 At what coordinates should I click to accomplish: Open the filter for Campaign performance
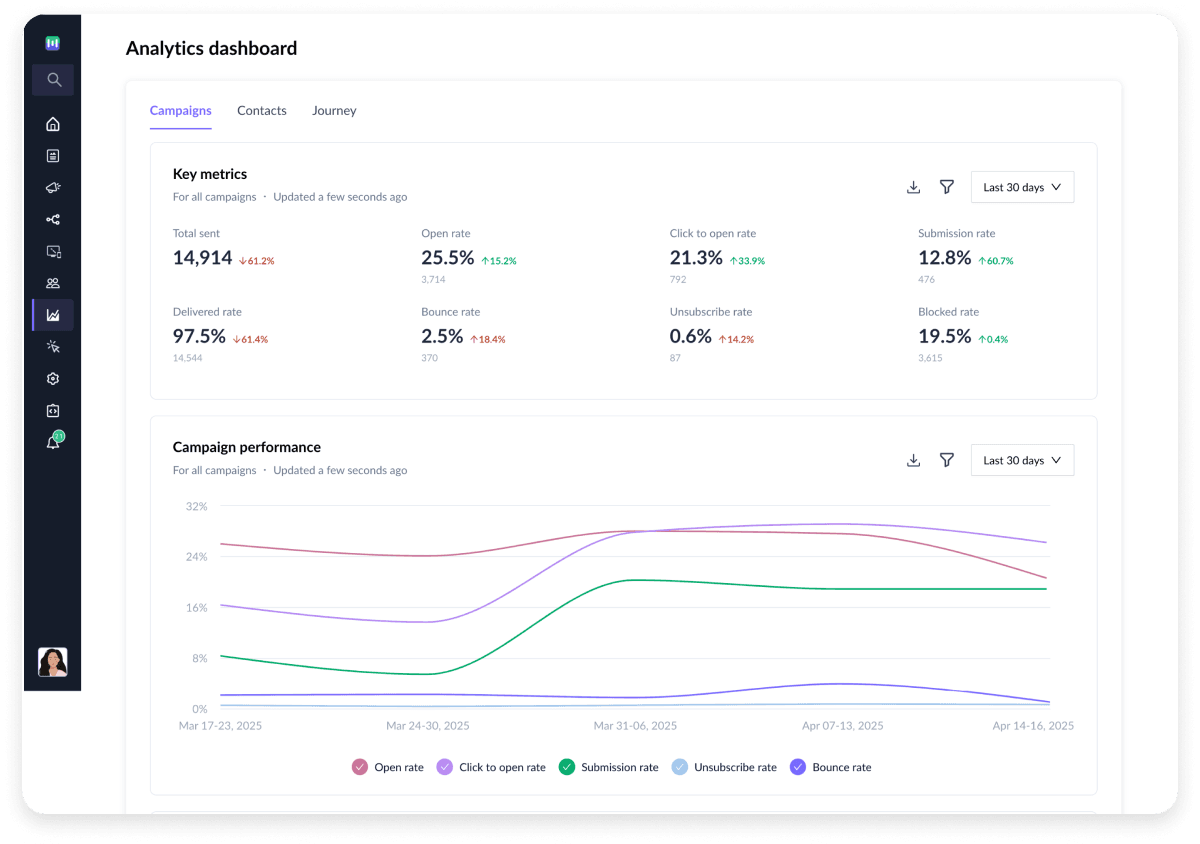(946, 460)
